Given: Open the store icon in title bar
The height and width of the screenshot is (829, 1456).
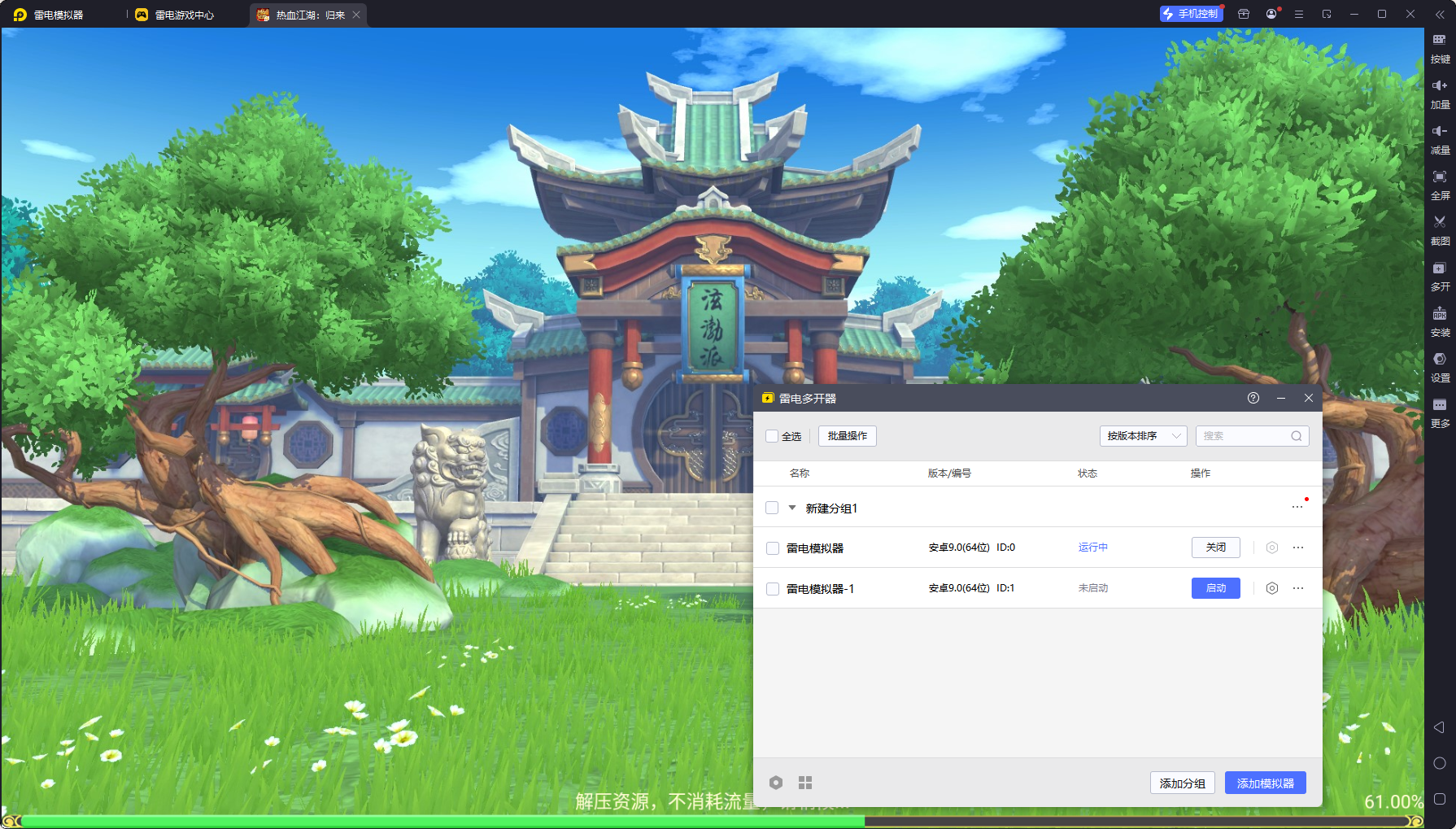Looking at the screenshot, I should click(1244, 14).
